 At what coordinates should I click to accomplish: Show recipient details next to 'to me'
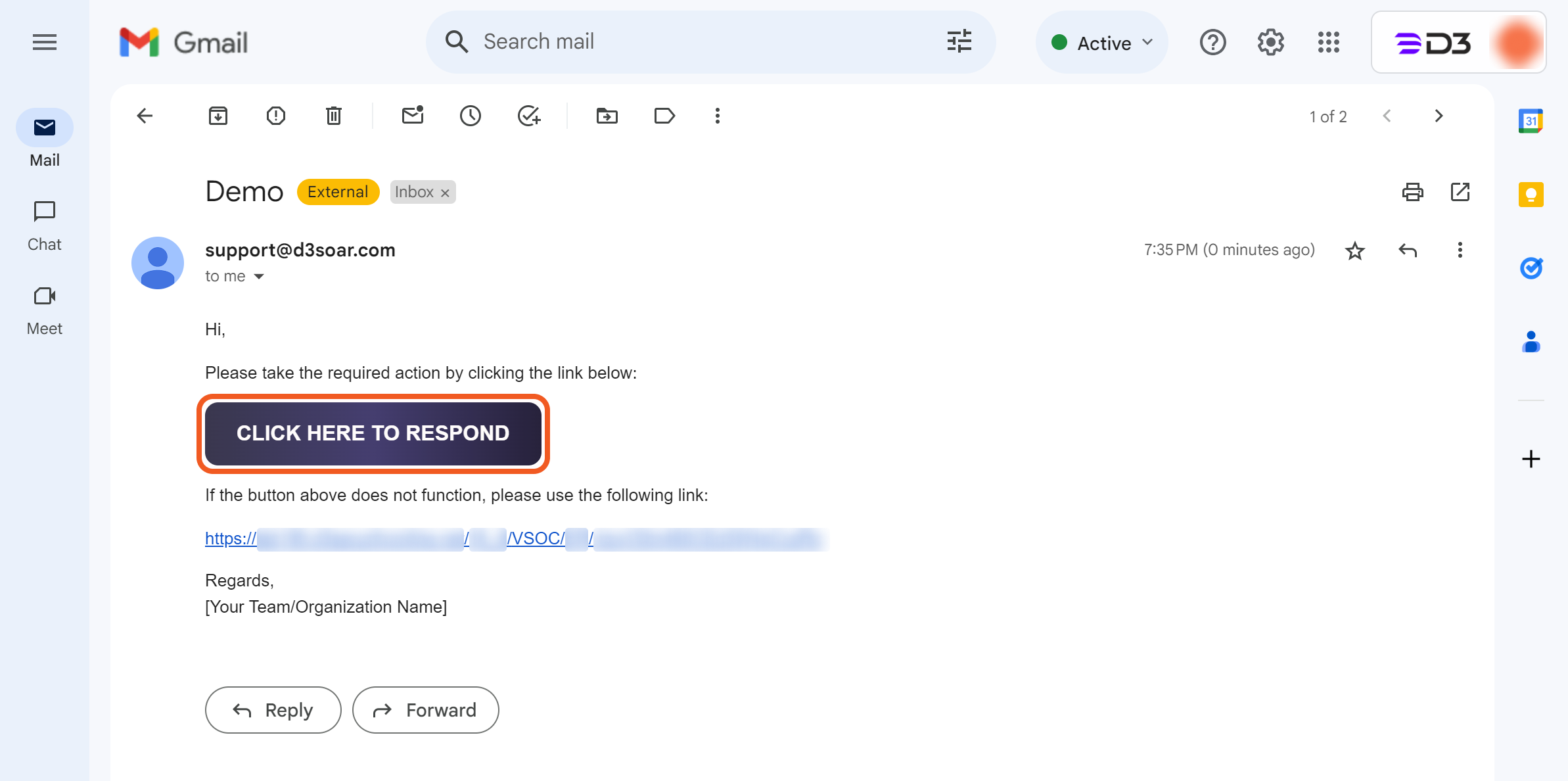click(x=259, y=277)
